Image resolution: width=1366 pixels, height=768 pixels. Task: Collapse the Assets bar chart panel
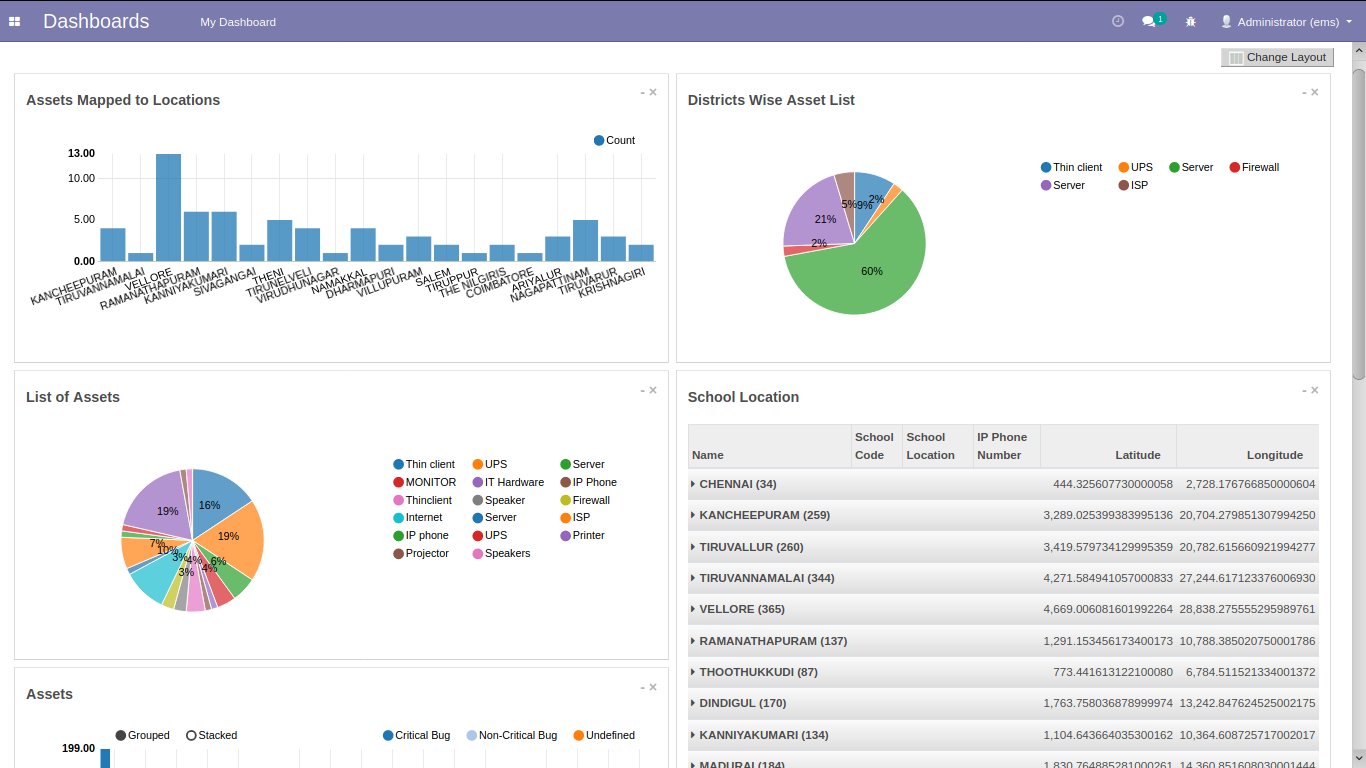point(643,687)
